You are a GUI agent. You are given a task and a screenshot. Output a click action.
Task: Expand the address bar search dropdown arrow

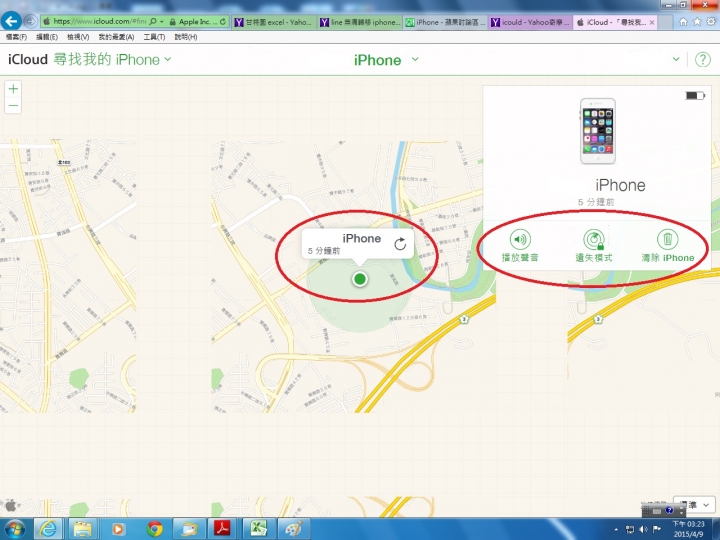[x=162, y=22]
